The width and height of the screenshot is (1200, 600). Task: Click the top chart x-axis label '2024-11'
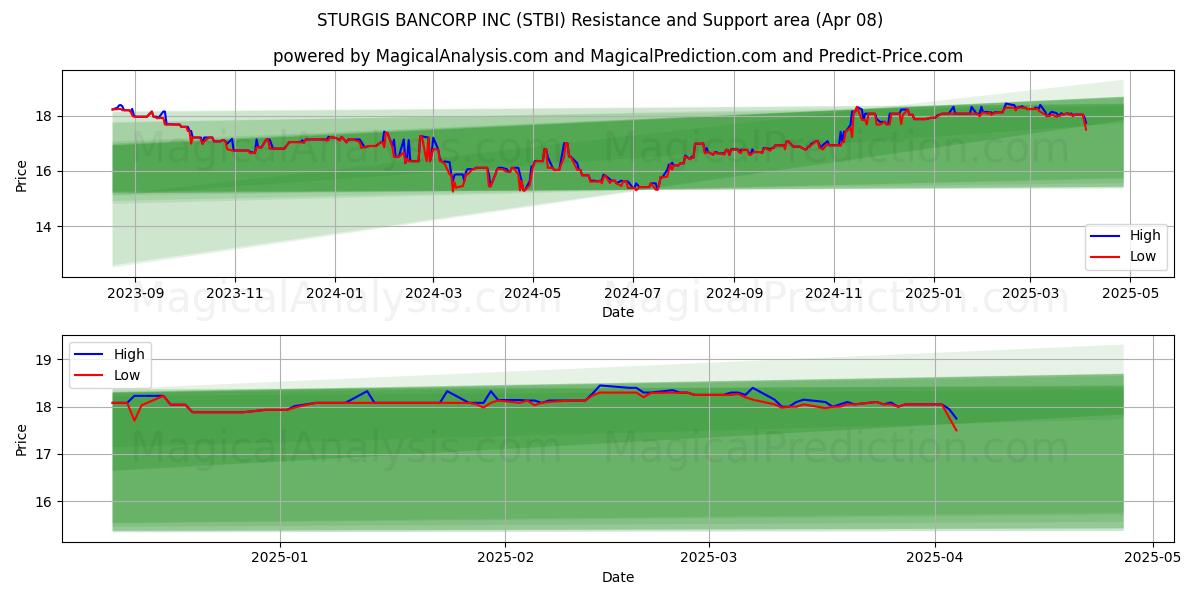point(834,295)
